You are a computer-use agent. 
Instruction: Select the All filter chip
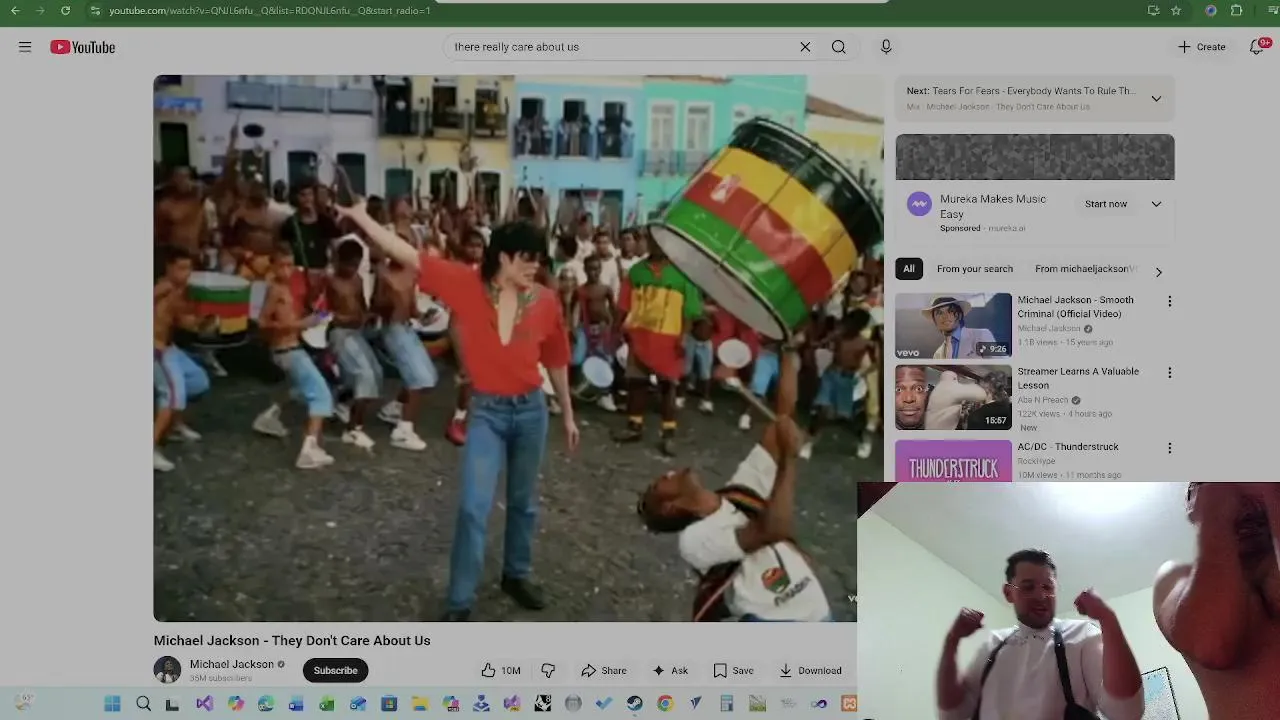[x=909, y=269]
